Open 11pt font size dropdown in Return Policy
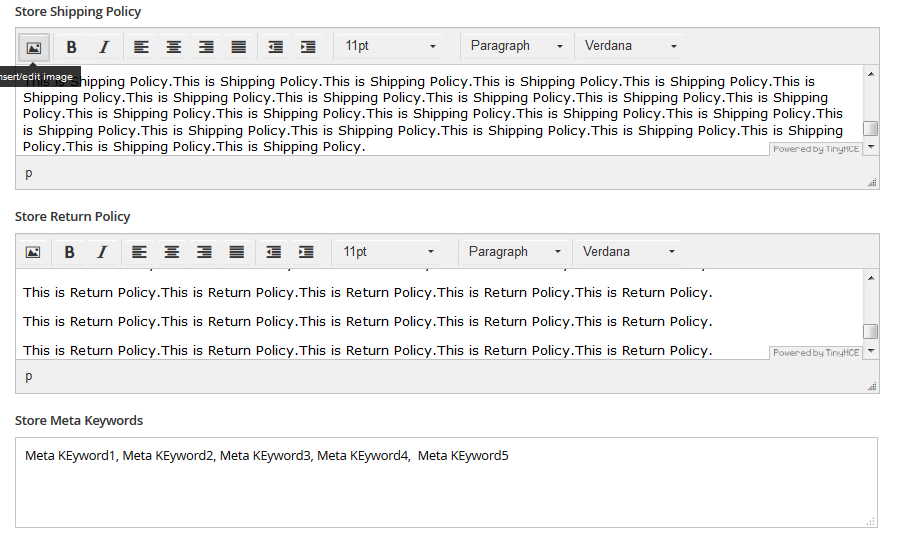Screen dimensions: 914x543 (388, 252)
